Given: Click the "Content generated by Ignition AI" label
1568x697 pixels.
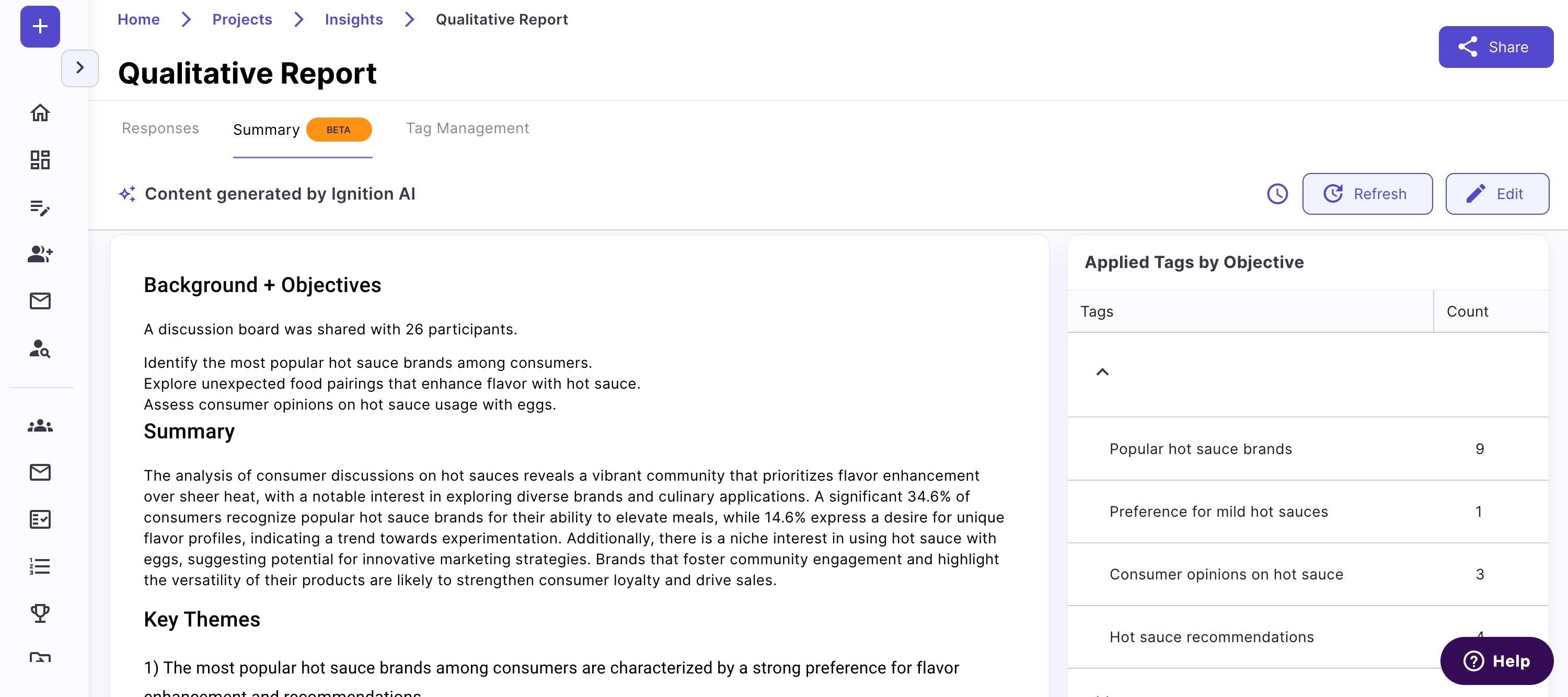Looking at the screenshot, I should click(x=280, y=193).
